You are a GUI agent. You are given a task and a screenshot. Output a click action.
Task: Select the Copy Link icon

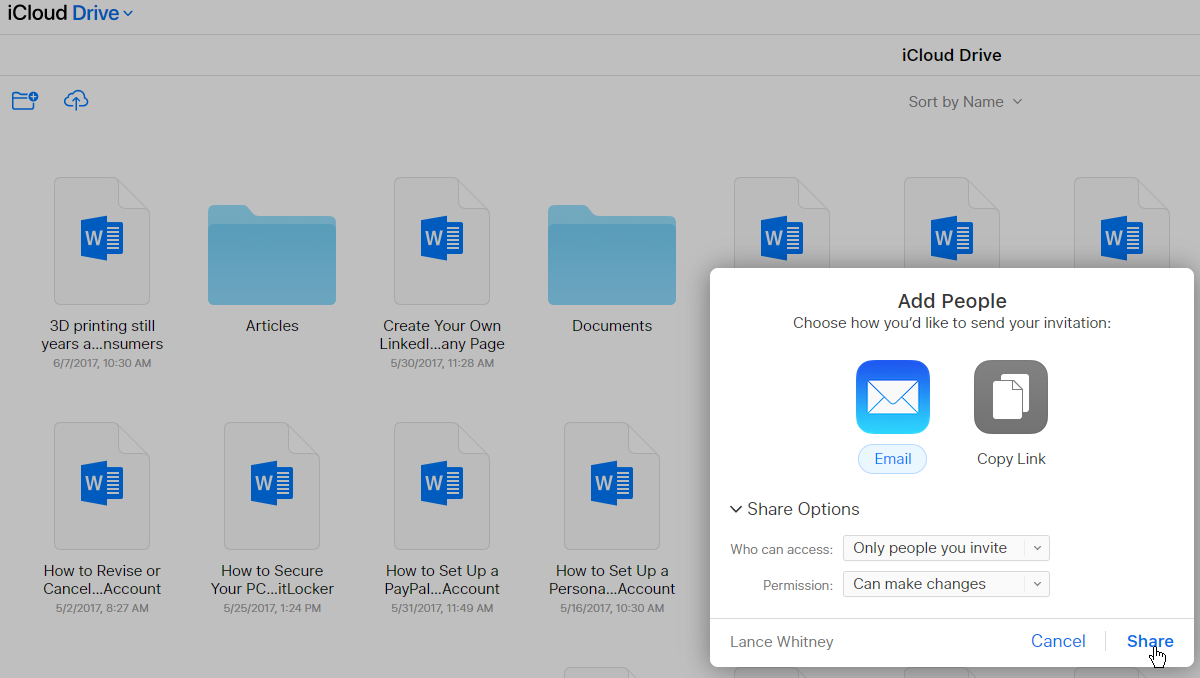click(x=1011, y=397)
